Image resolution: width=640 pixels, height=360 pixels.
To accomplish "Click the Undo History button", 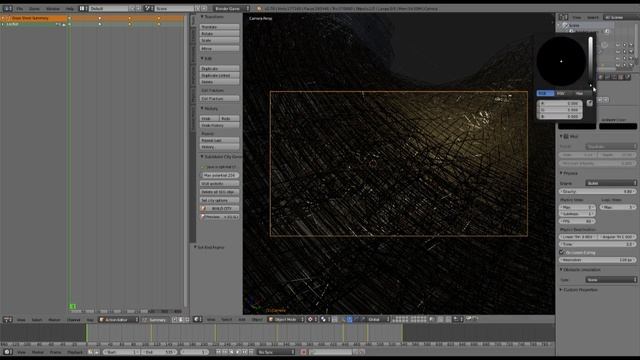I will click(220, 125).
